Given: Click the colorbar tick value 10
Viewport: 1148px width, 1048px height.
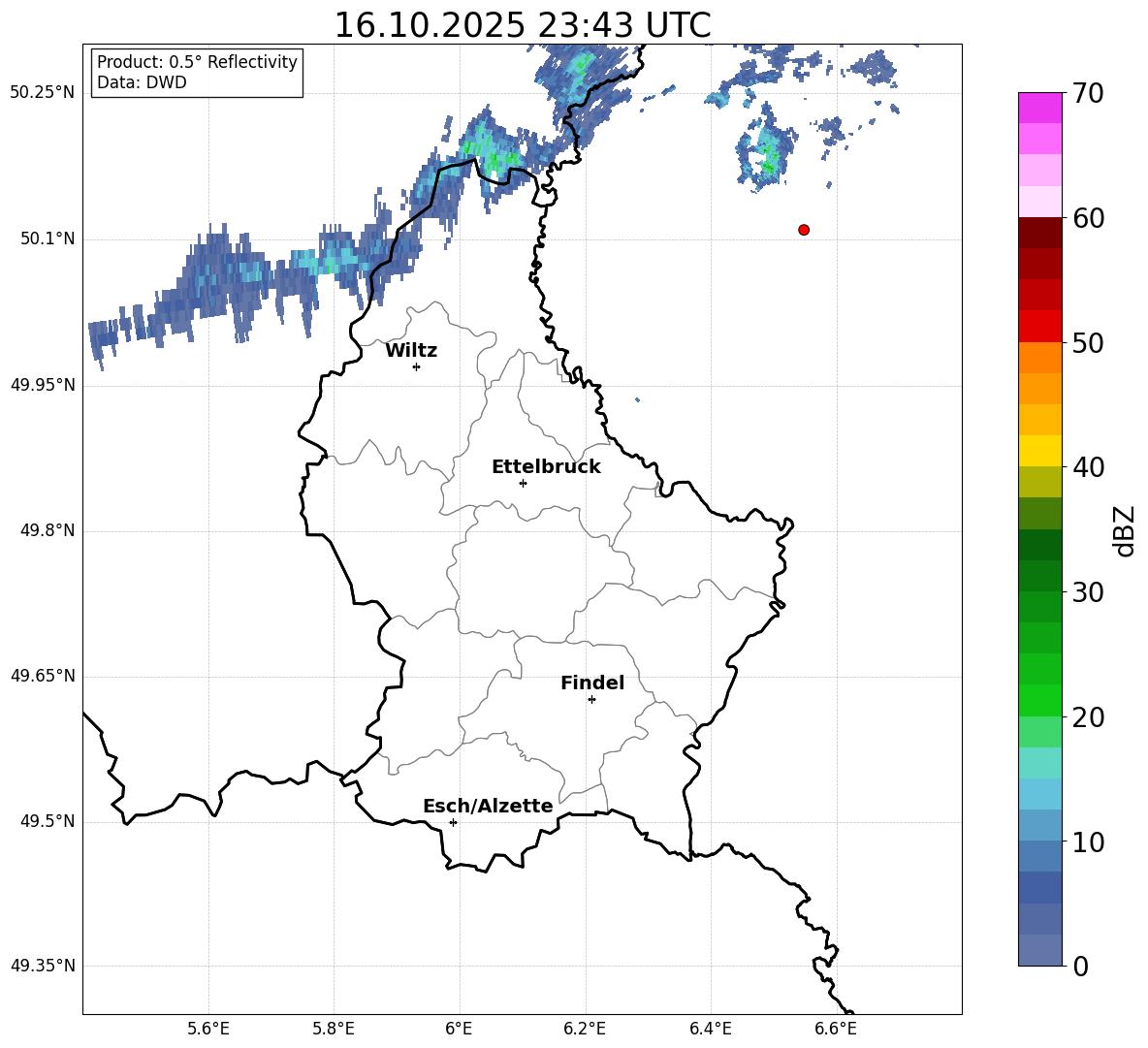Looking at the screenshot, I should (1089, 842).
